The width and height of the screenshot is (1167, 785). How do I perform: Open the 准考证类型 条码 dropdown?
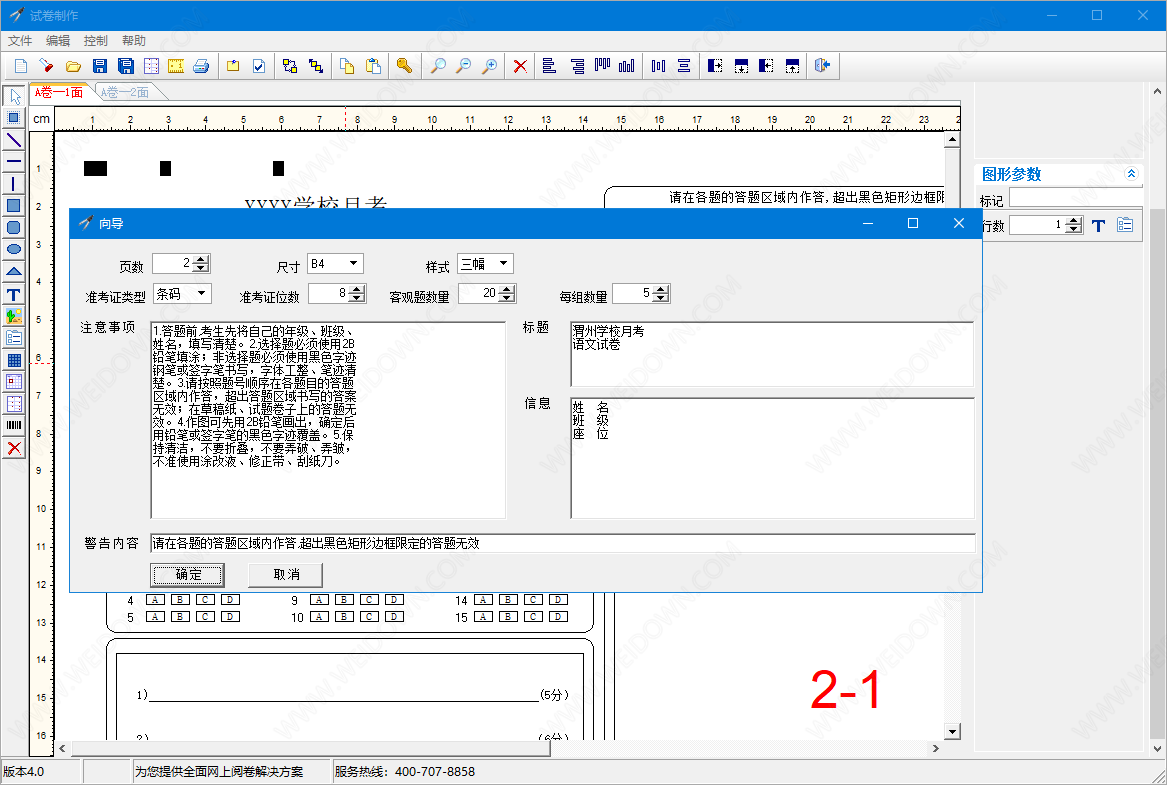(x=202, y=294)
